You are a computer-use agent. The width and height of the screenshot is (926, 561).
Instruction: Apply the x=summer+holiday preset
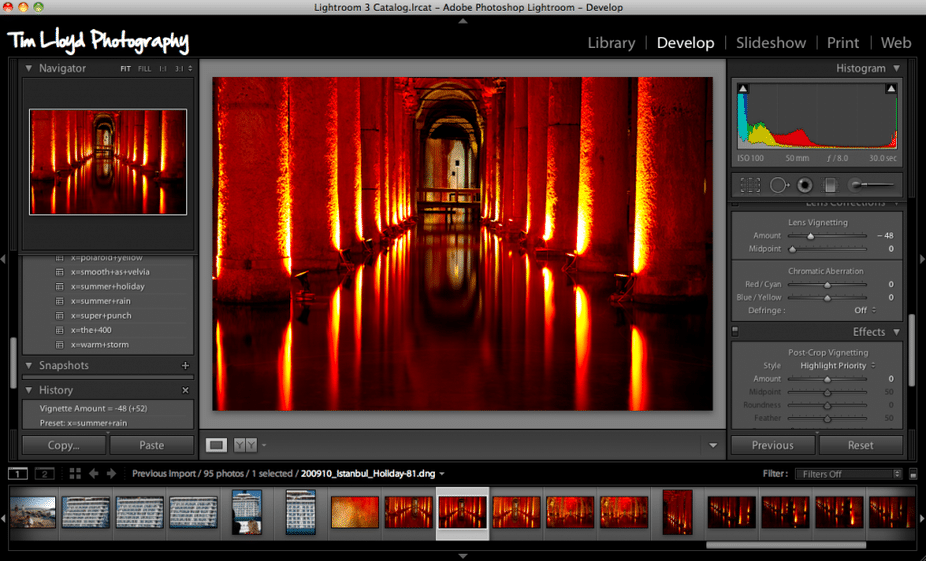107,286
